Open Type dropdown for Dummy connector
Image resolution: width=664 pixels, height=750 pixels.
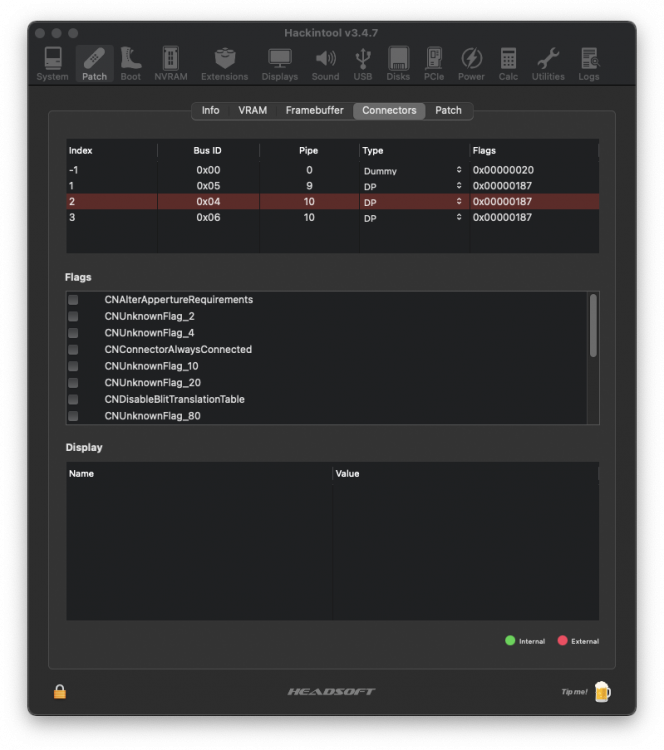coord(413,170)
